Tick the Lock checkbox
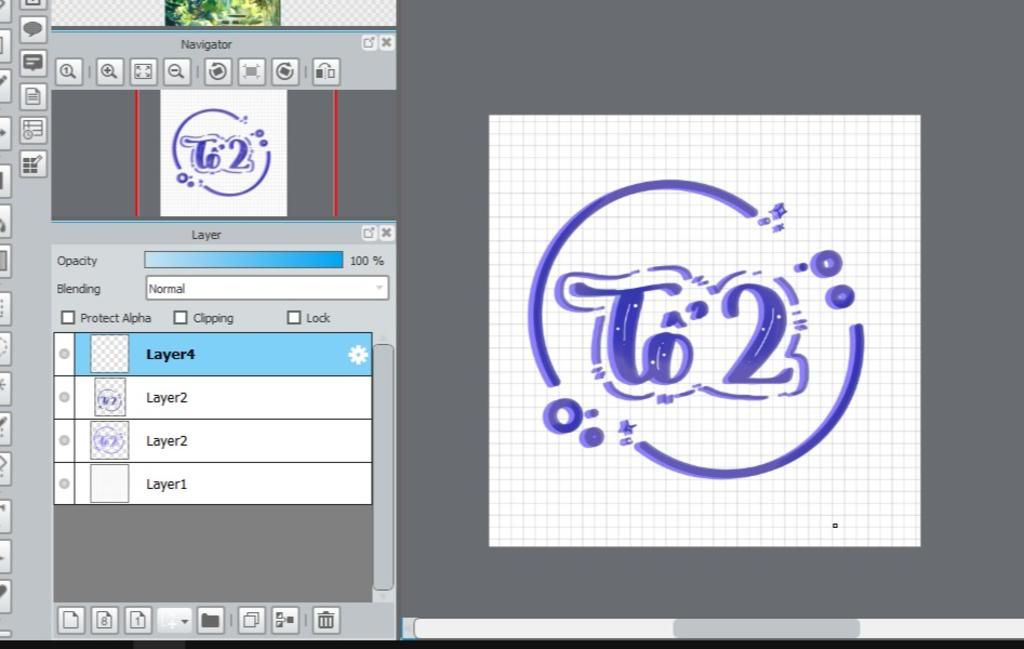Screen dimensions: 1024x649 pyautogui.click(x=294, y=317)
